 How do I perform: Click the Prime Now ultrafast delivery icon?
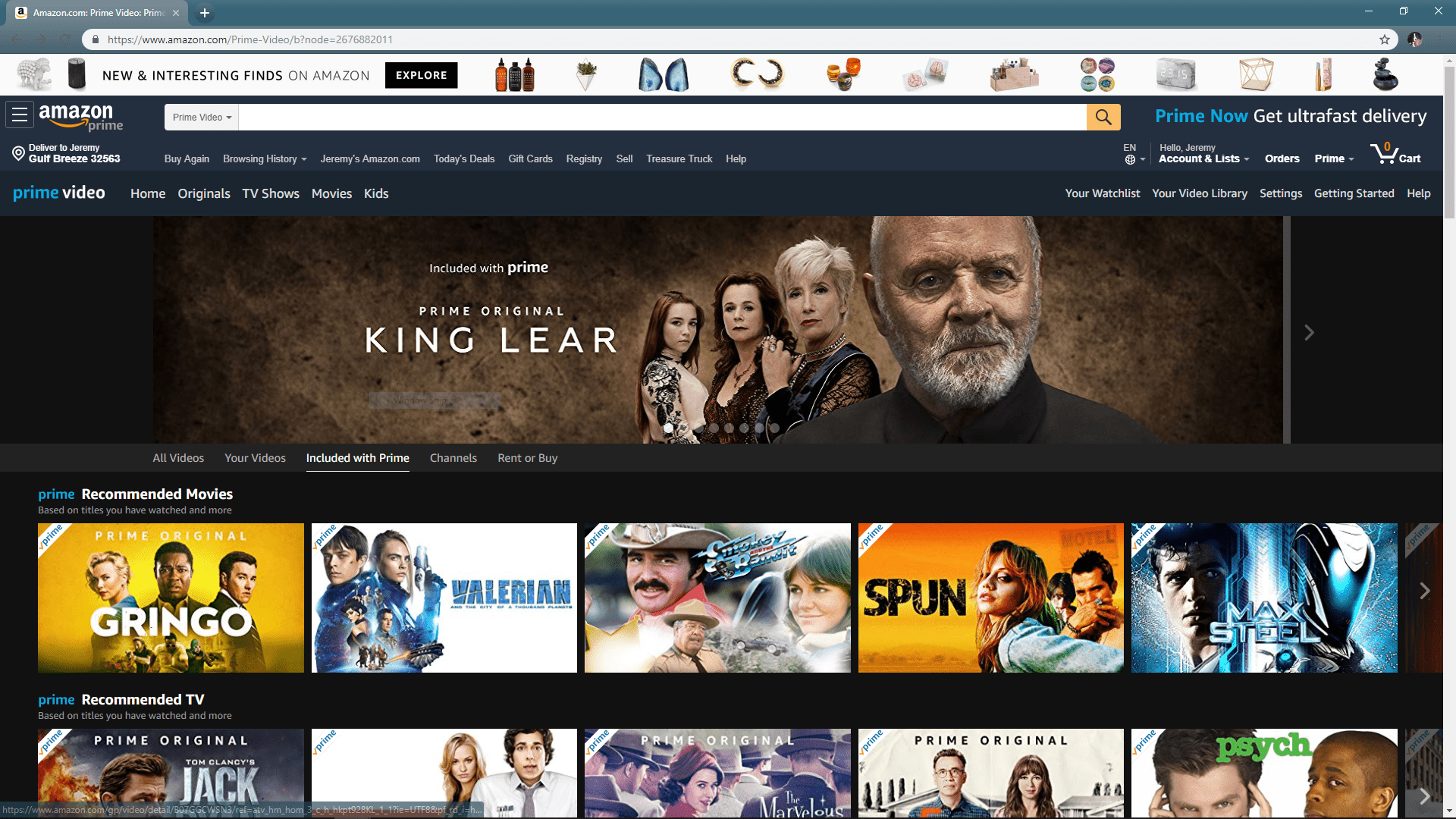click(x=1291, y=117)
